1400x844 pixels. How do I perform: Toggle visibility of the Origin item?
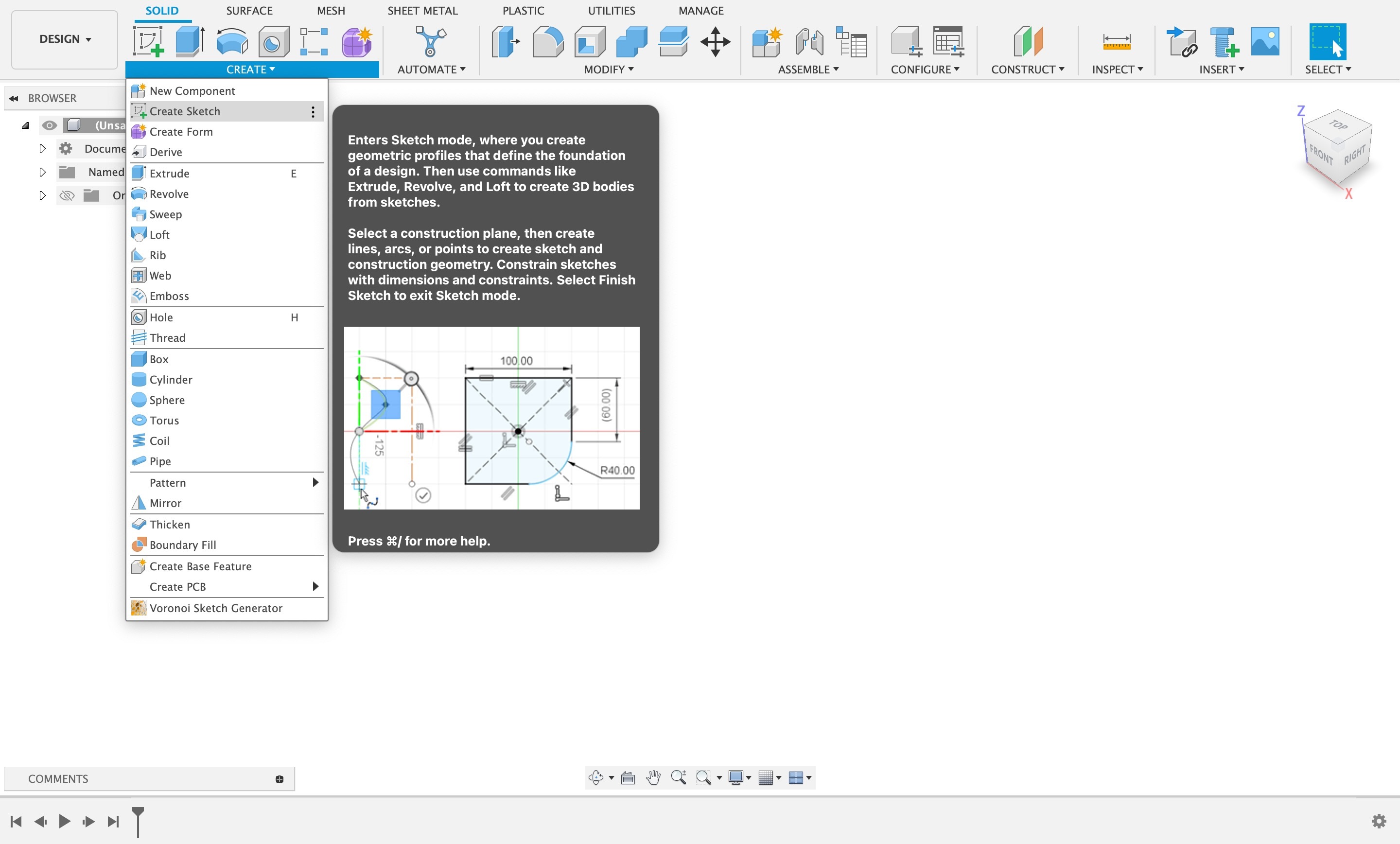tap(67, 195)
